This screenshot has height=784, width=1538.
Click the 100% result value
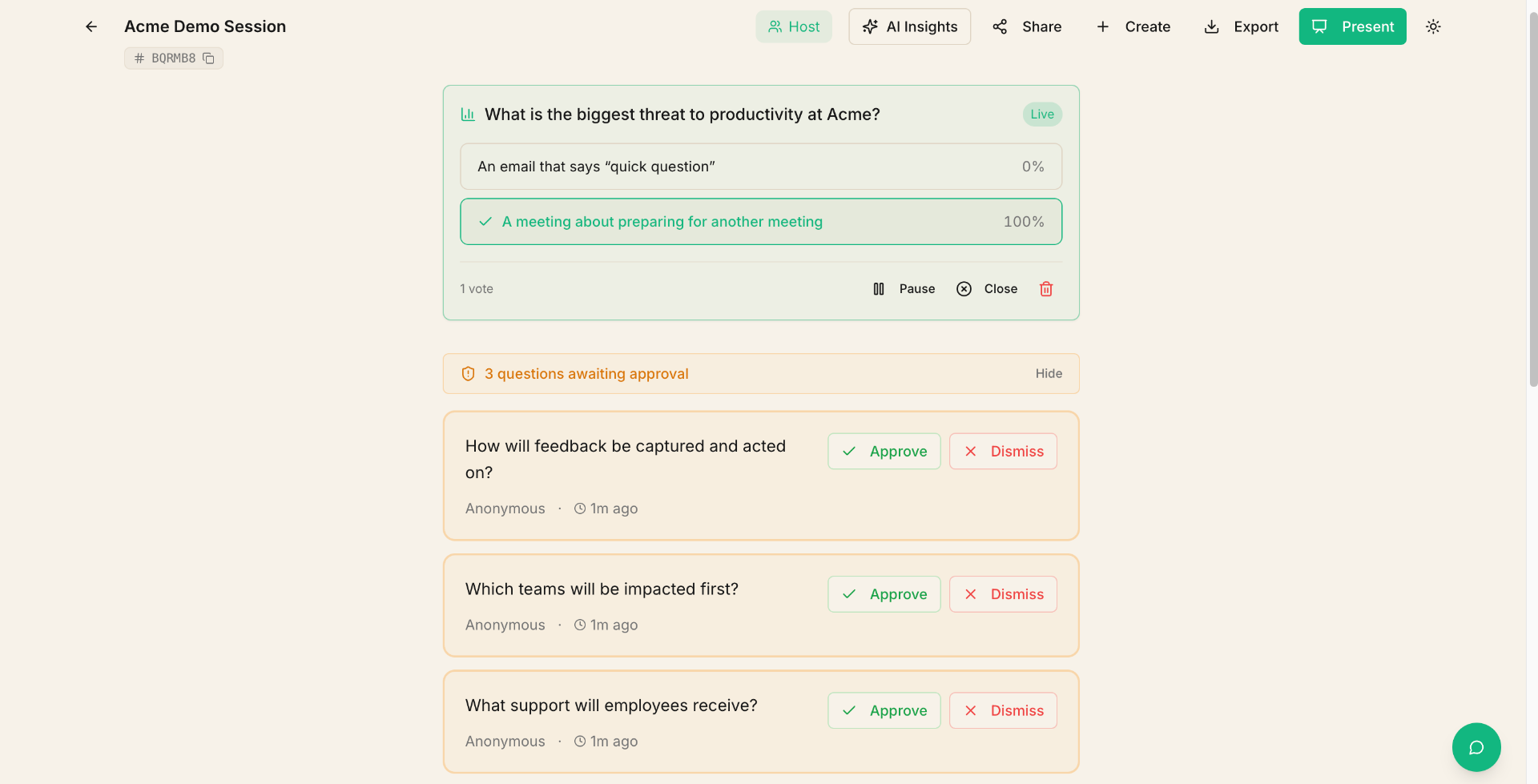(1024, 222)
